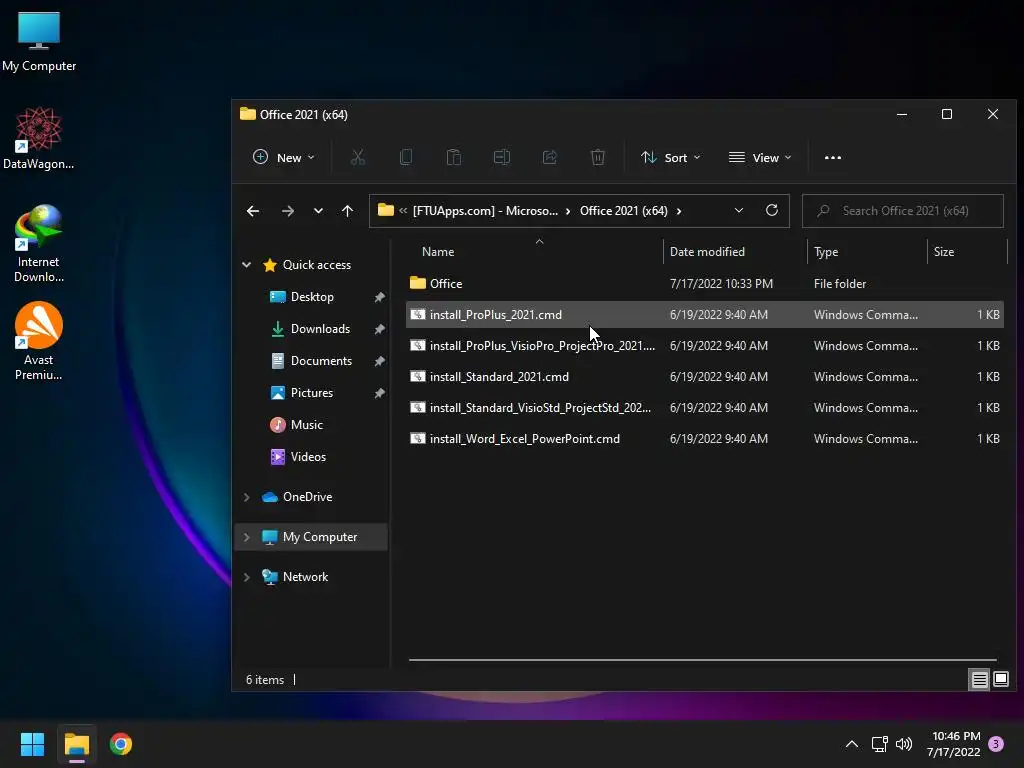Click File Explorer in taskbar
The height and width of the screenshot is (768, 1024).
(x=76, y=744)
